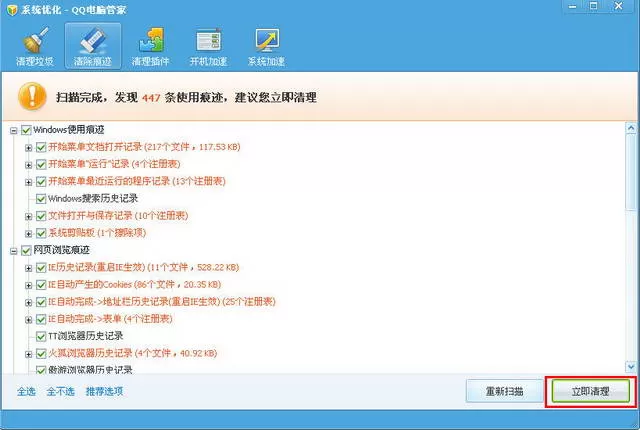Uncheck the 网页浏览痕迹 group checkbox
This screenshot has width=640, height=430.
26,250
